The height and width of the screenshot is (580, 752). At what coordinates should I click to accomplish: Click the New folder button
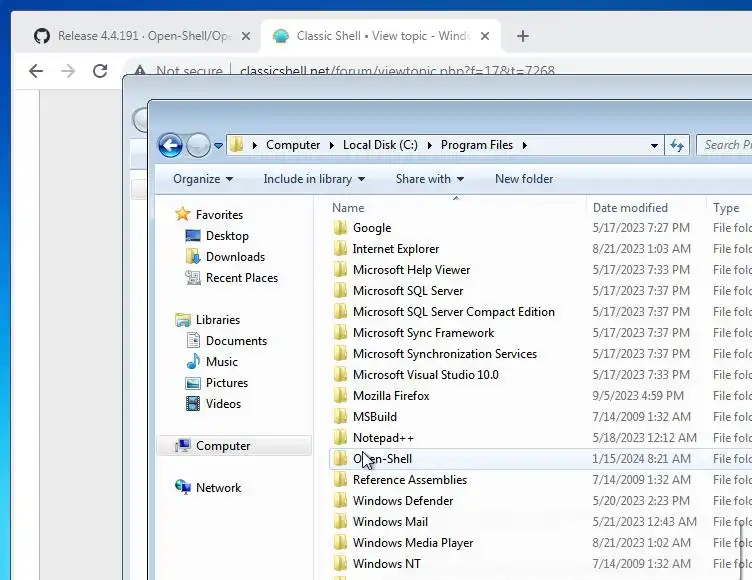524,179
